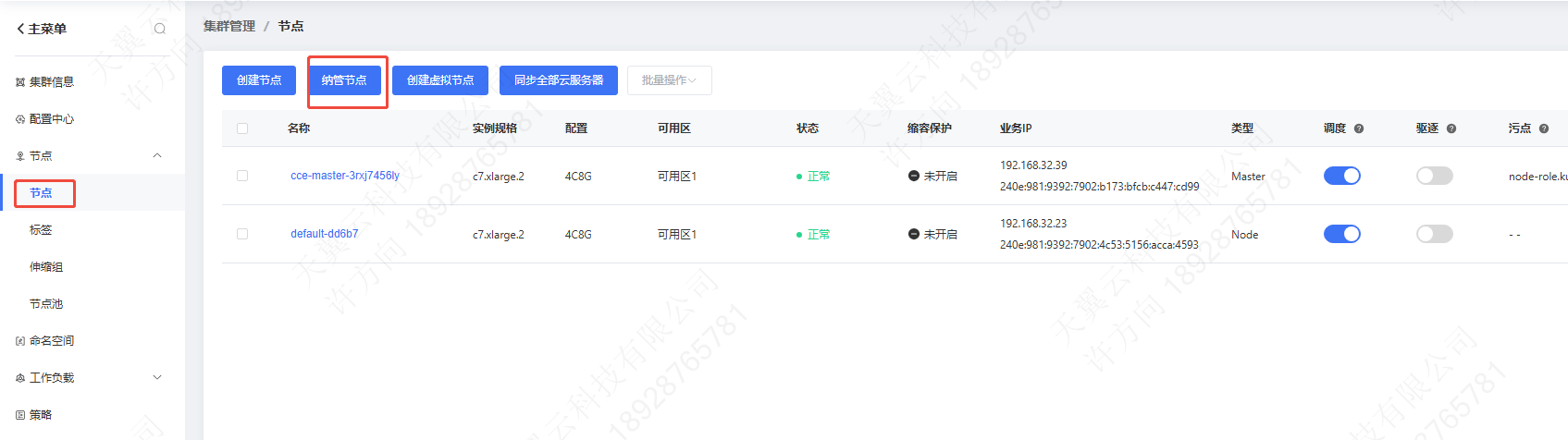Click the 策略 sidebar icon

pos(20,415)
